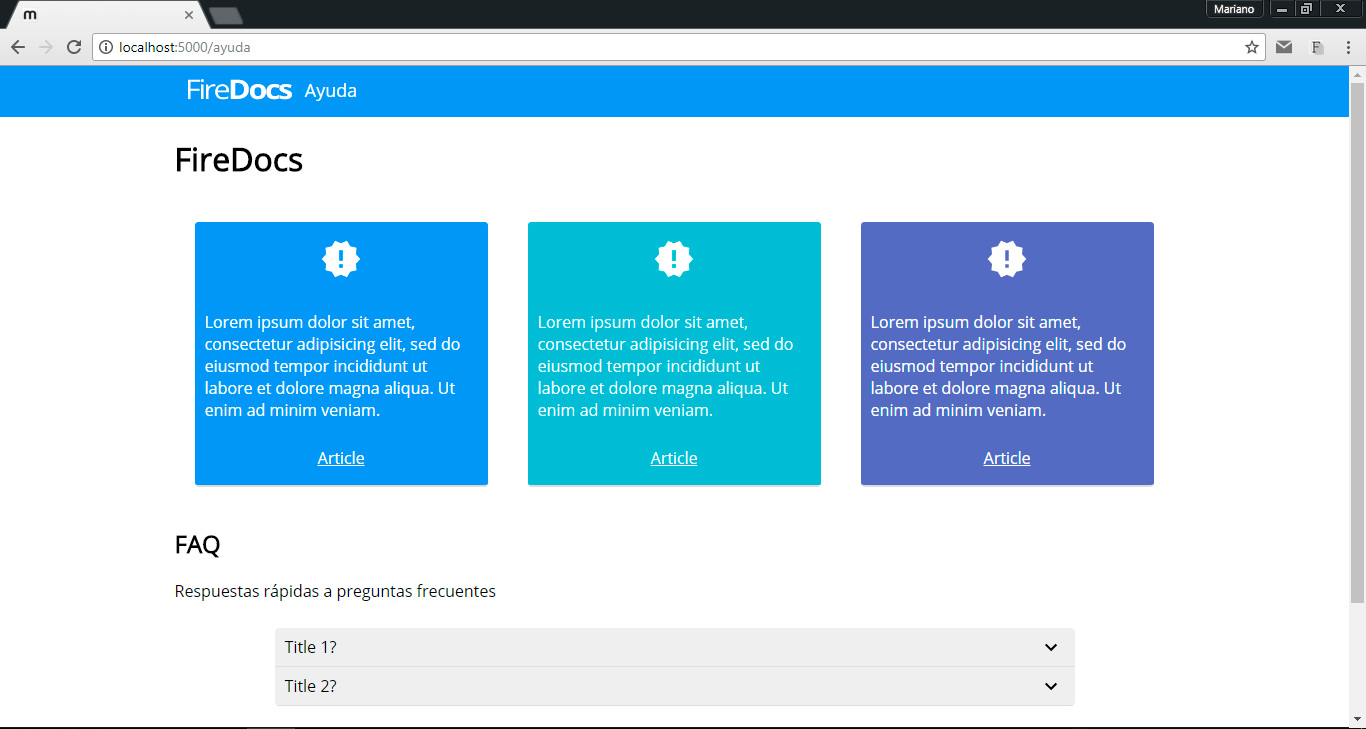Expand the 'Title 1?' FAQ chevron

(1051, 647)
